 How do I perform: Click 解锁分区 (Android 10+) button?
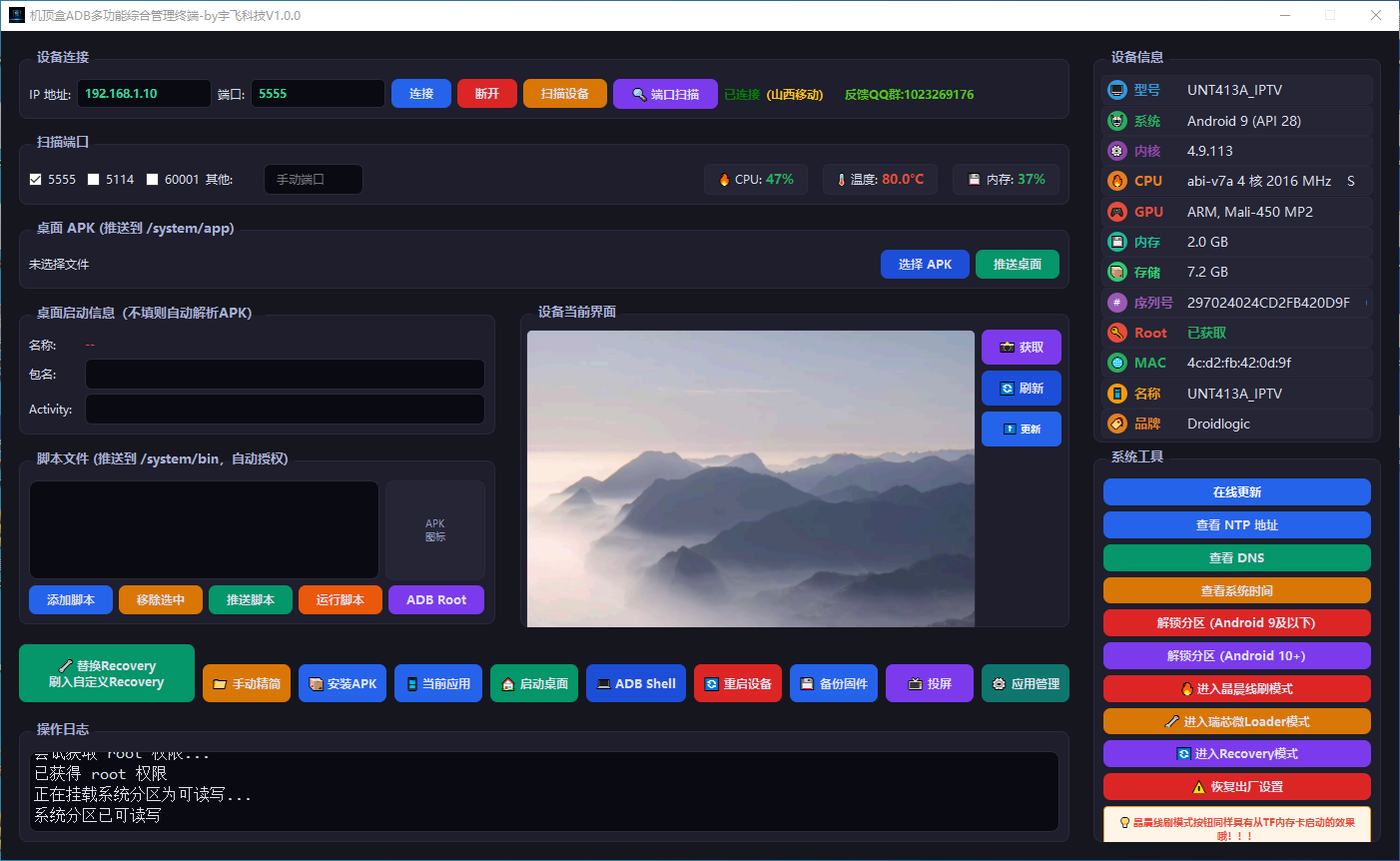(1237, 656)
